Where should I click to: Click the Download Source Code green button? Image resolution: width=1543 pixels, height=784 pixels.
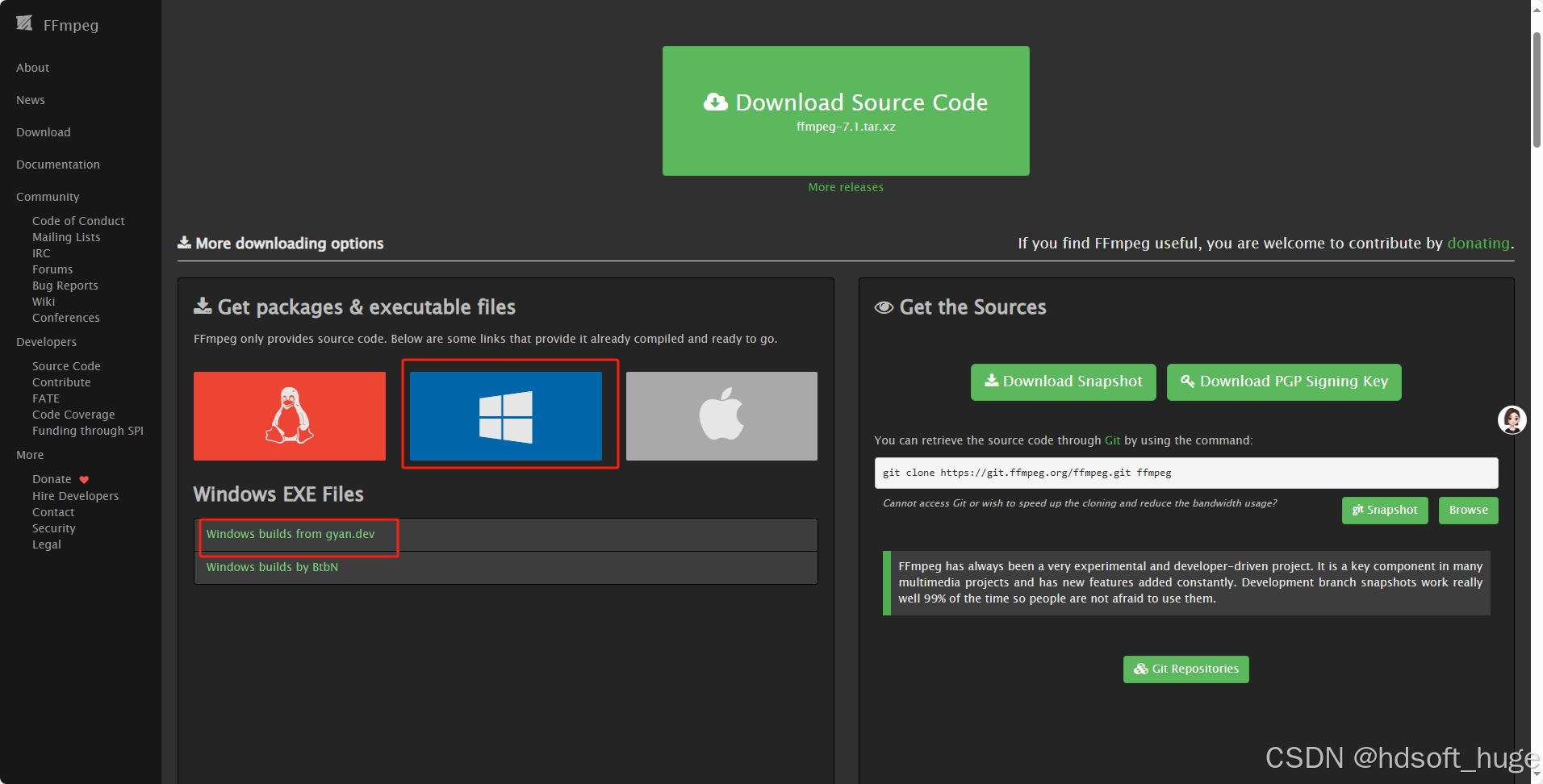[846, 111]
